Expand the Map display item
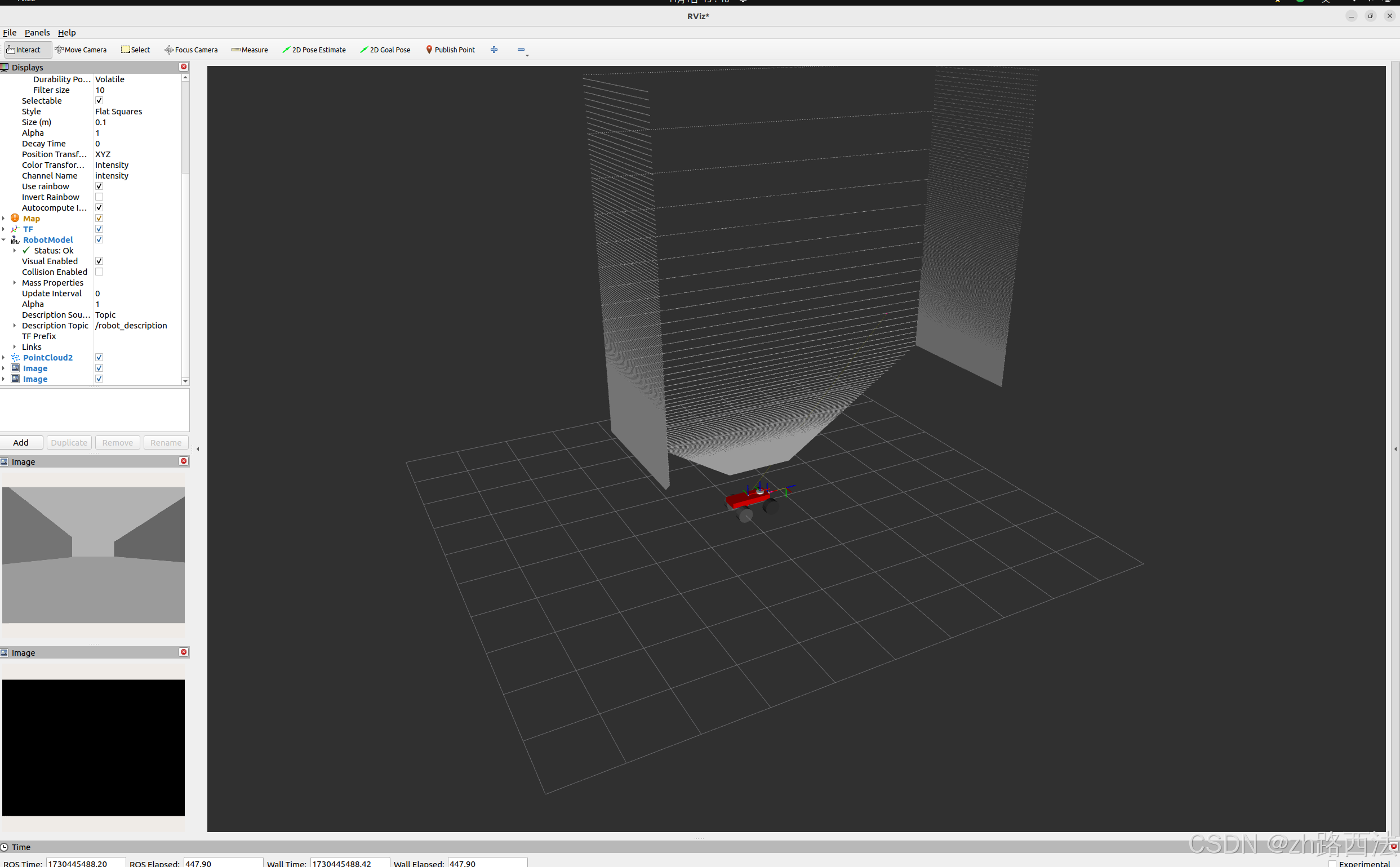The width and height of the screenshot is (1400, 867). (4, 219)
